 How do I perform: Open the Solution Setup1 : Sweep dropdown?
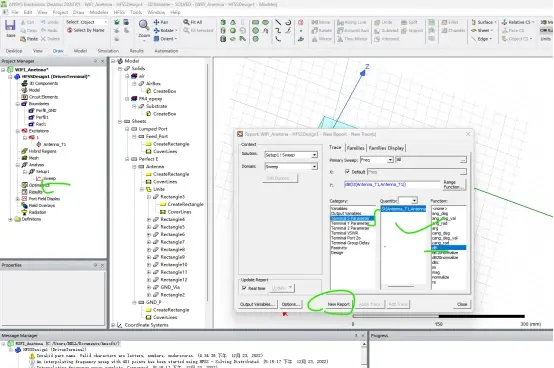click(x=314, y=155)
